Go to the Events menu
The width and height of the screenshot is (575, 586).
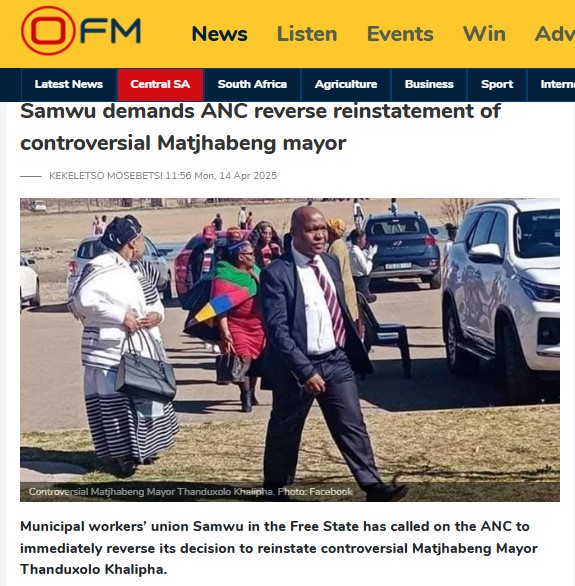[400, 34]
